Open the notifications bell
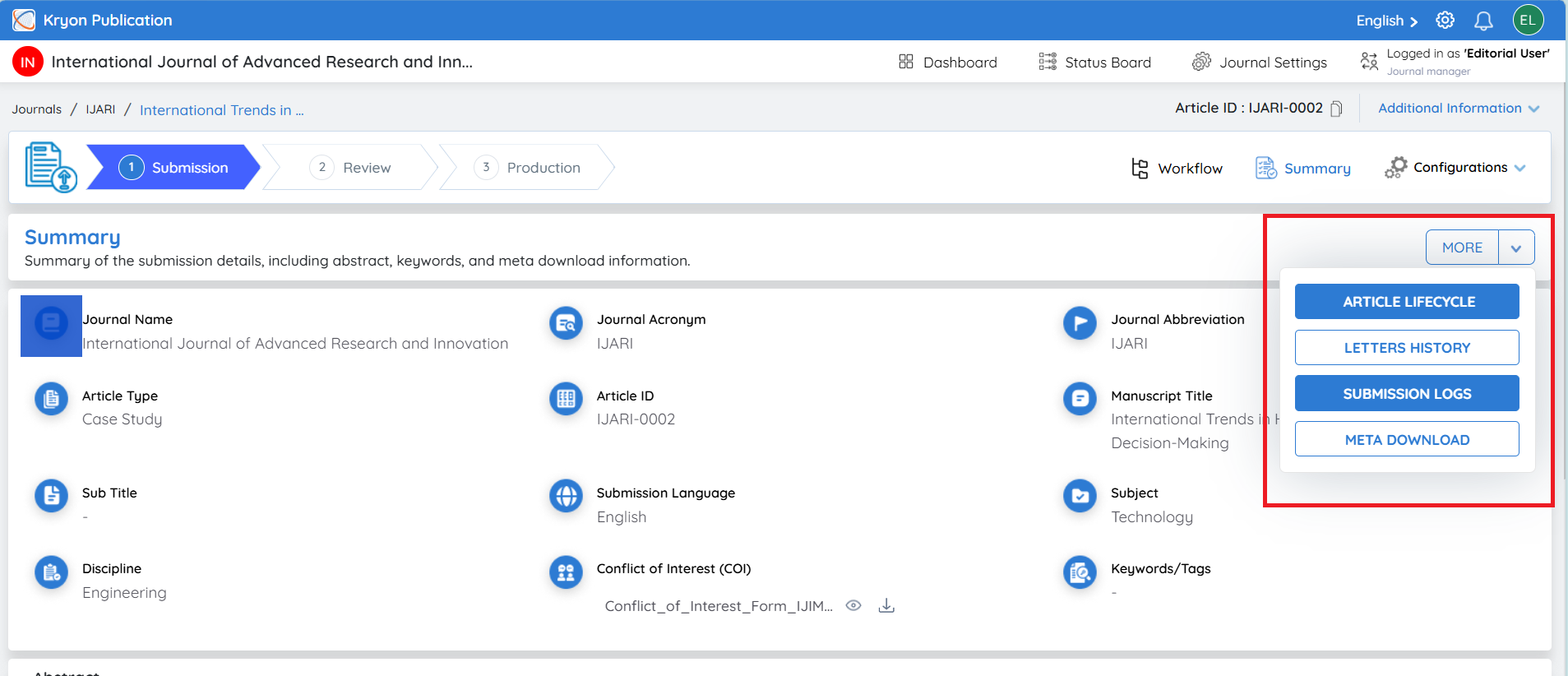The image size is (1568, 676). pyautogui.click(x=1483, y=21)
